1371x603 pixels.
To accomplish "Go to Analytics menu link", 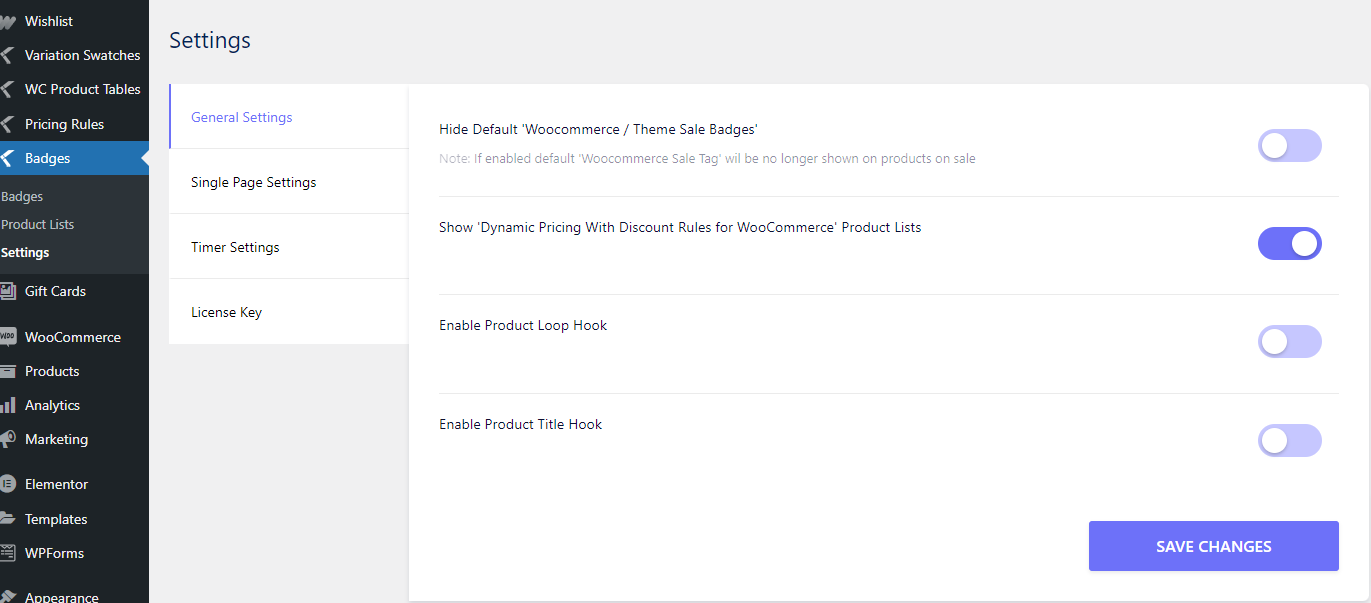I will click(52, 405).
